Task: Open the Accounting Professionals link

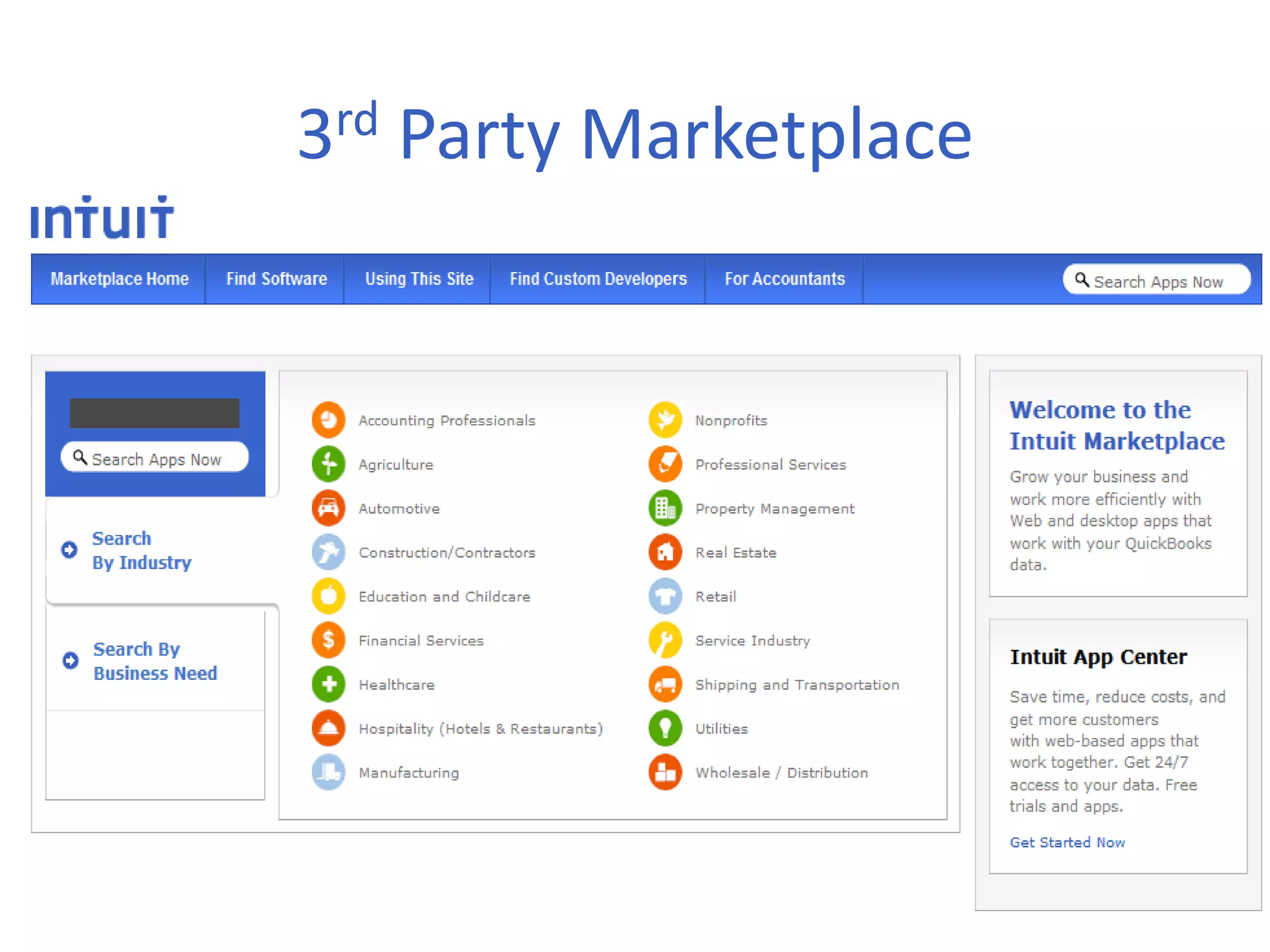Action: 446,420
